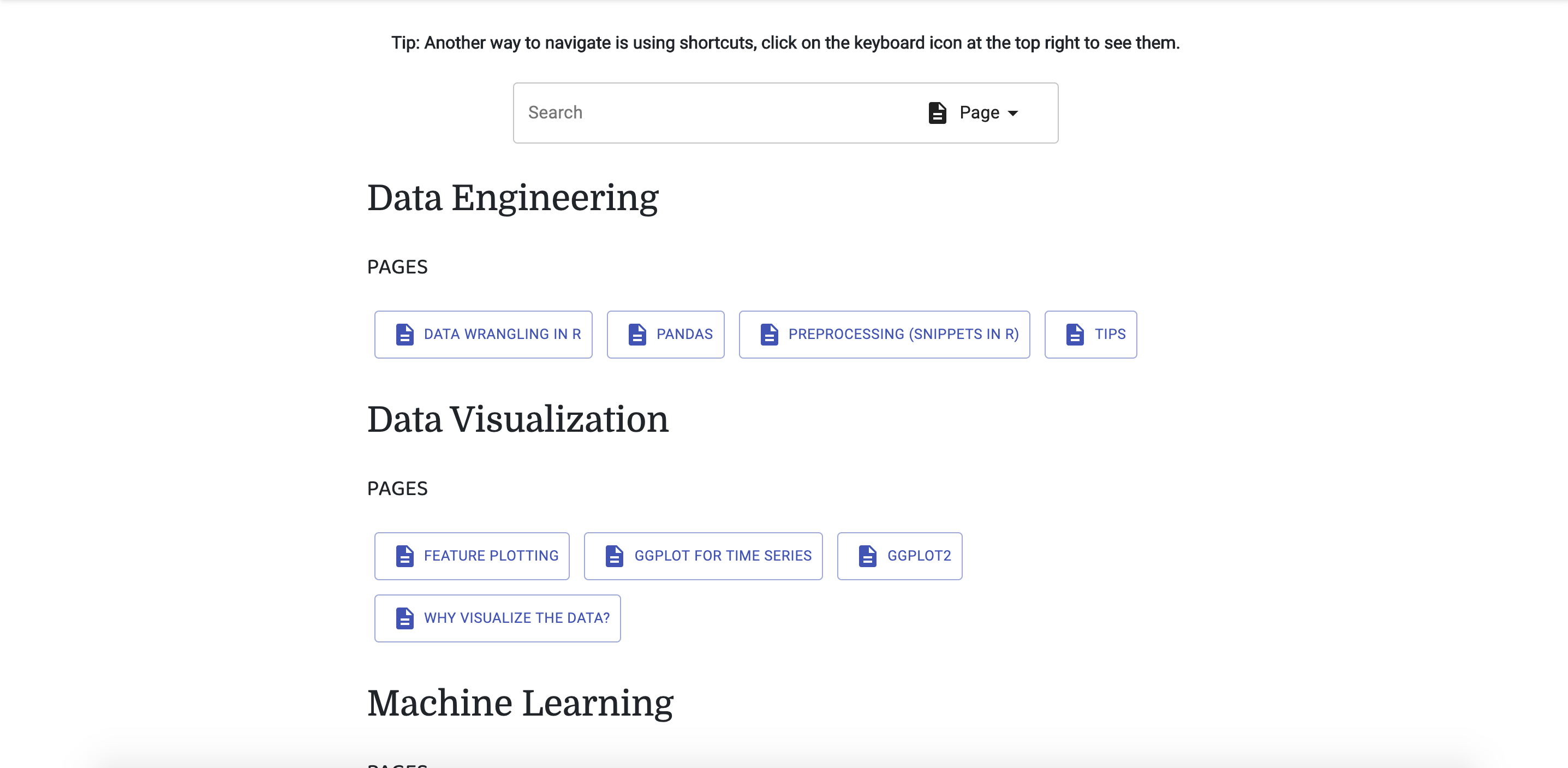Select the Why Visualize the Data? page
The height and width of the screenshot is (768, 1568).
pos(516,618)
